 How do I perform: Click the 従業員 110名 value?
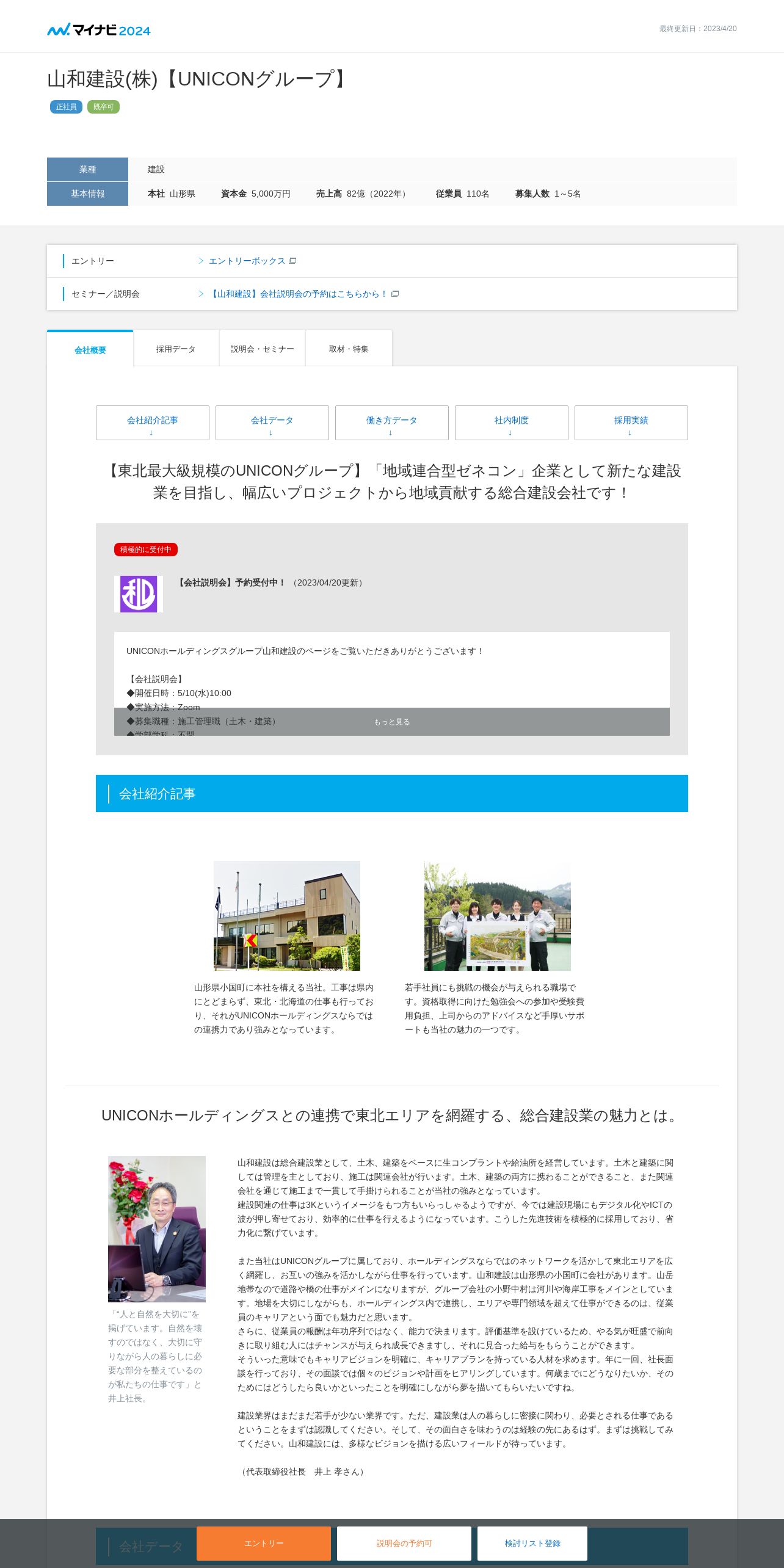coord(462,194)
